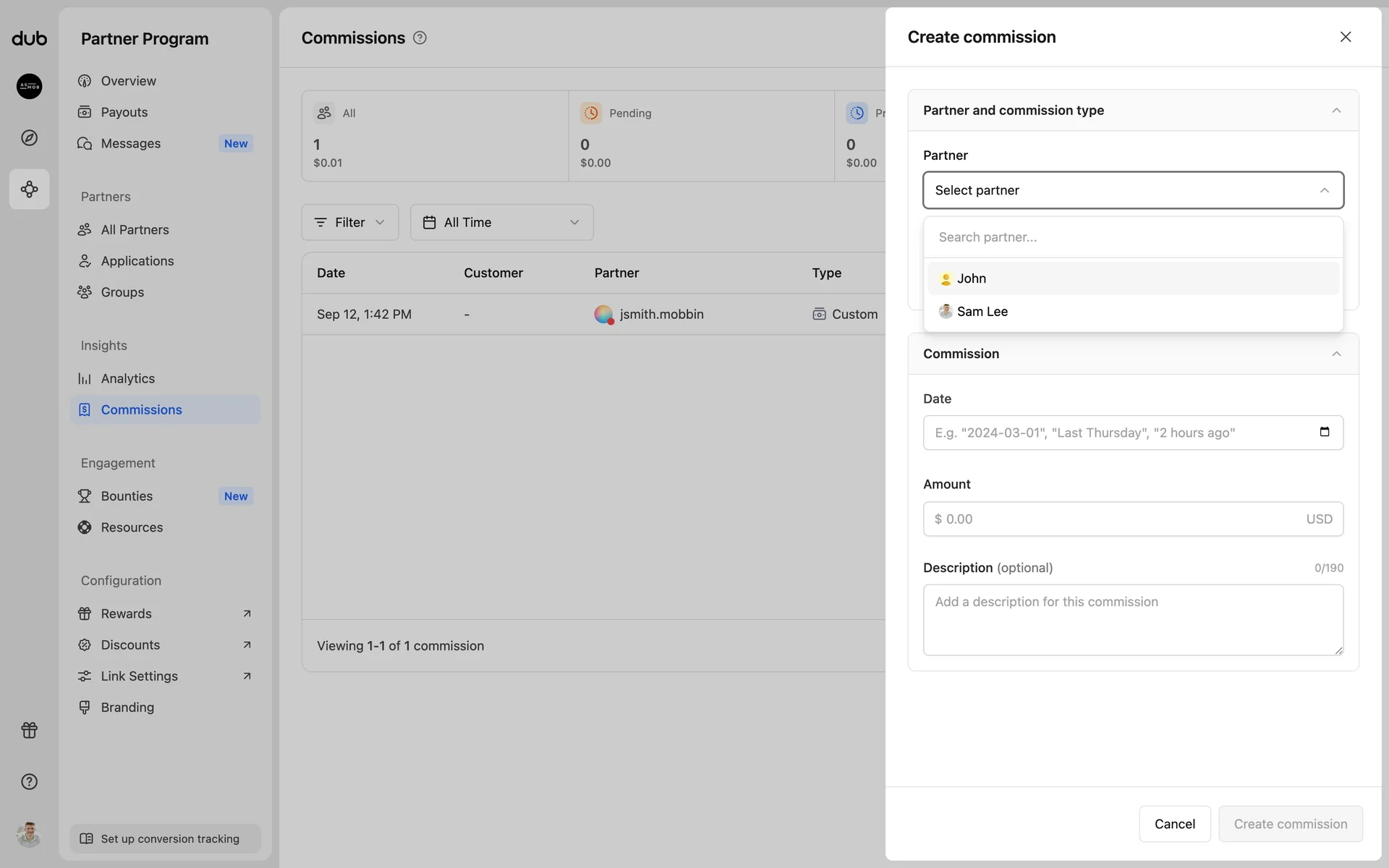This screenshot has height=868, width=1389.
Task: Click the gift icon in left rail
Action: (x=29, y=730)
